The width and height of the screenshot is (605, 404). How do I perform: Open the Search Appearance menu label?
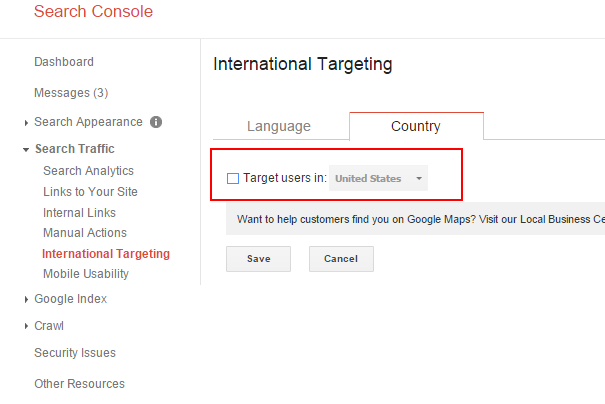click(x=88, y=122)
